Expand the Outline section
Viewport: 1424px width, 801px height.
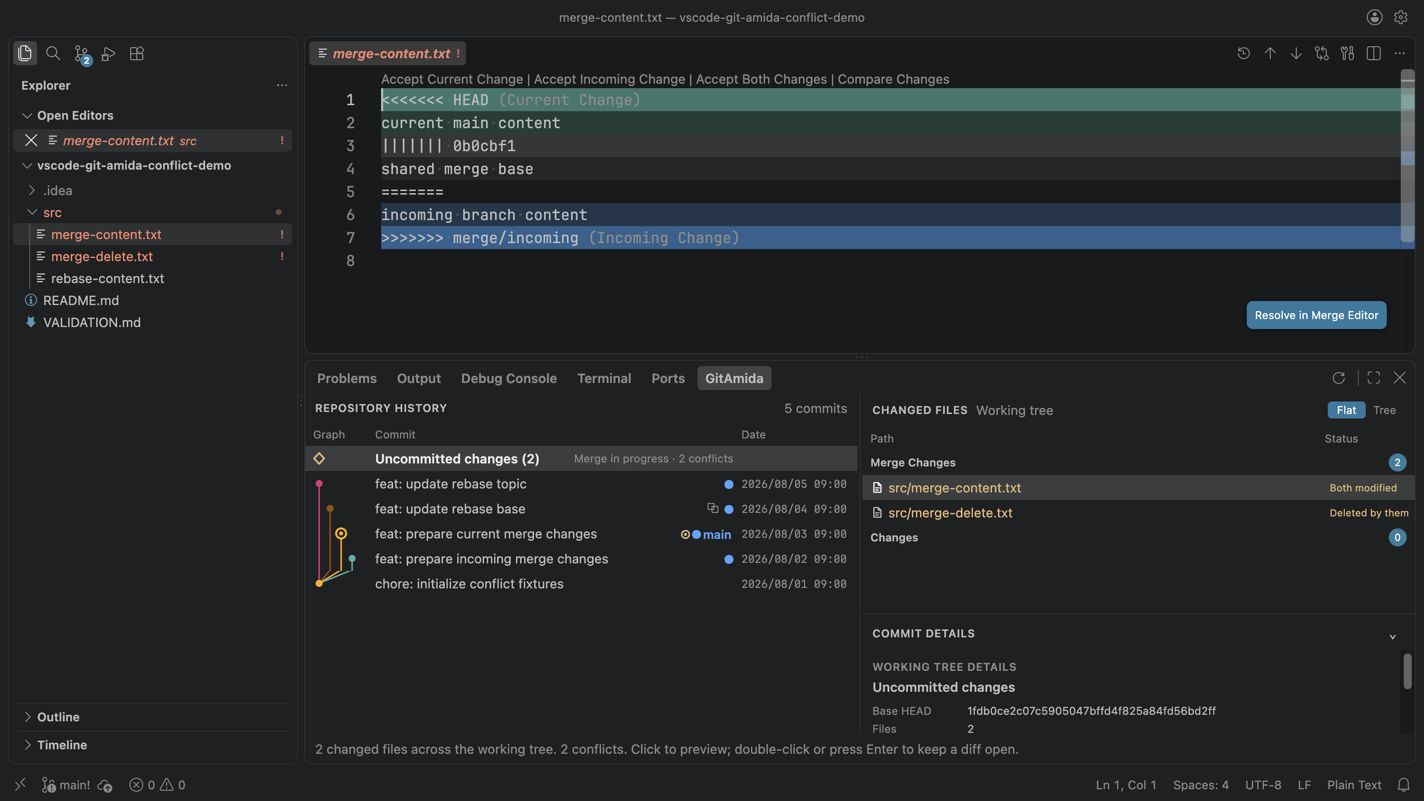(x=27, y=717)
